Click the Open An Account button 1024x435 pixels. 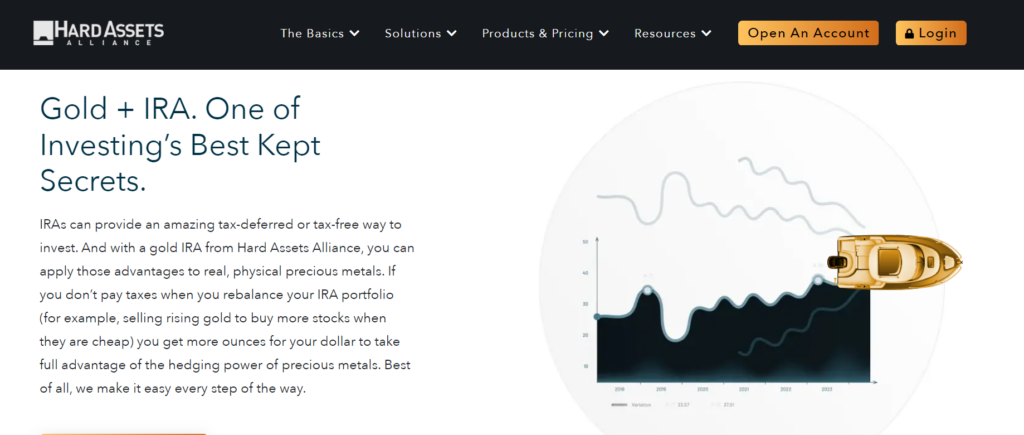tap(808, 33)
